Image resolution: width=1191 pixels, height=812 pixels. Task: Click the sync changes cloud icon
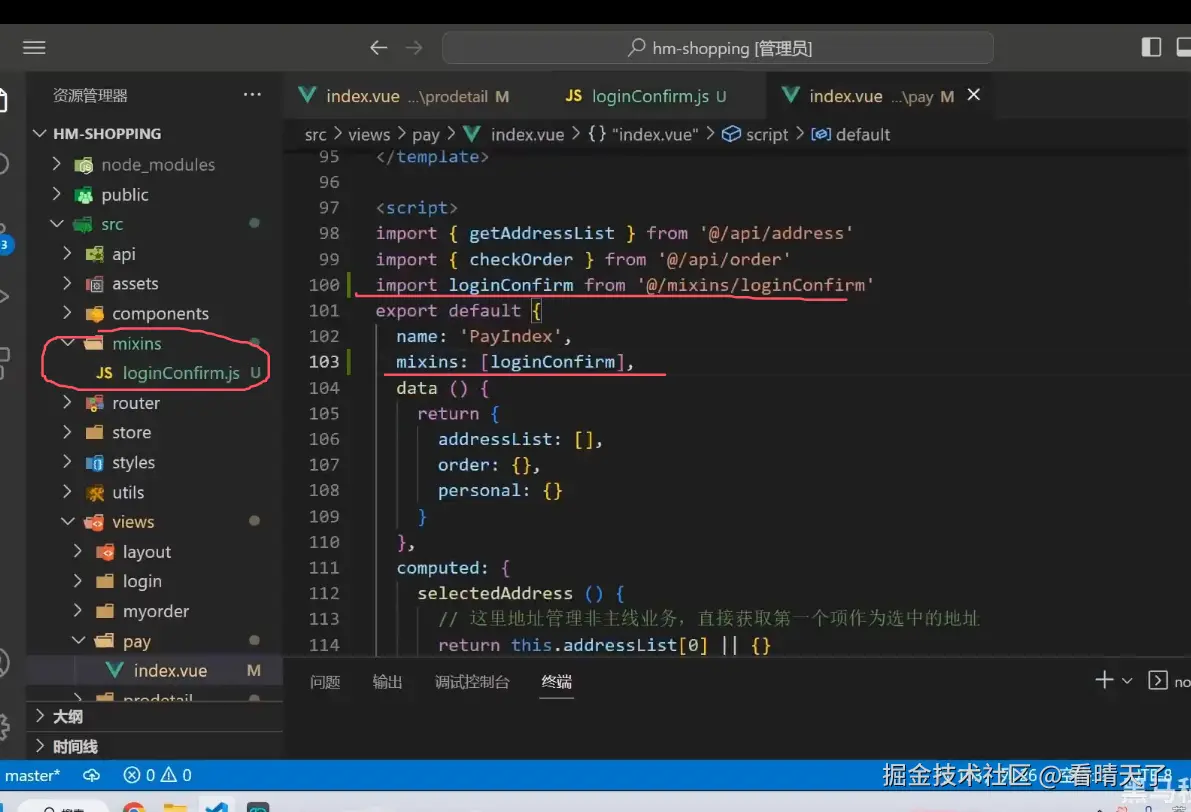click(x=91, y=776)
